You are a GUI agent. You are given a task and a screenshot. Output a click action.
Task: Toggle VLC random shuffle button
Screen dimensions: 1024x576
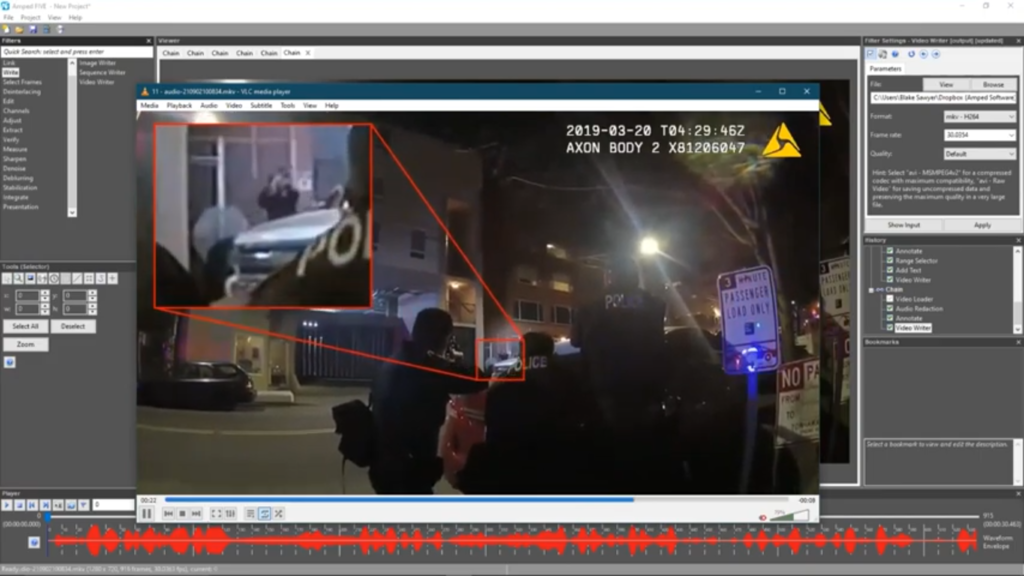point(279,514)
